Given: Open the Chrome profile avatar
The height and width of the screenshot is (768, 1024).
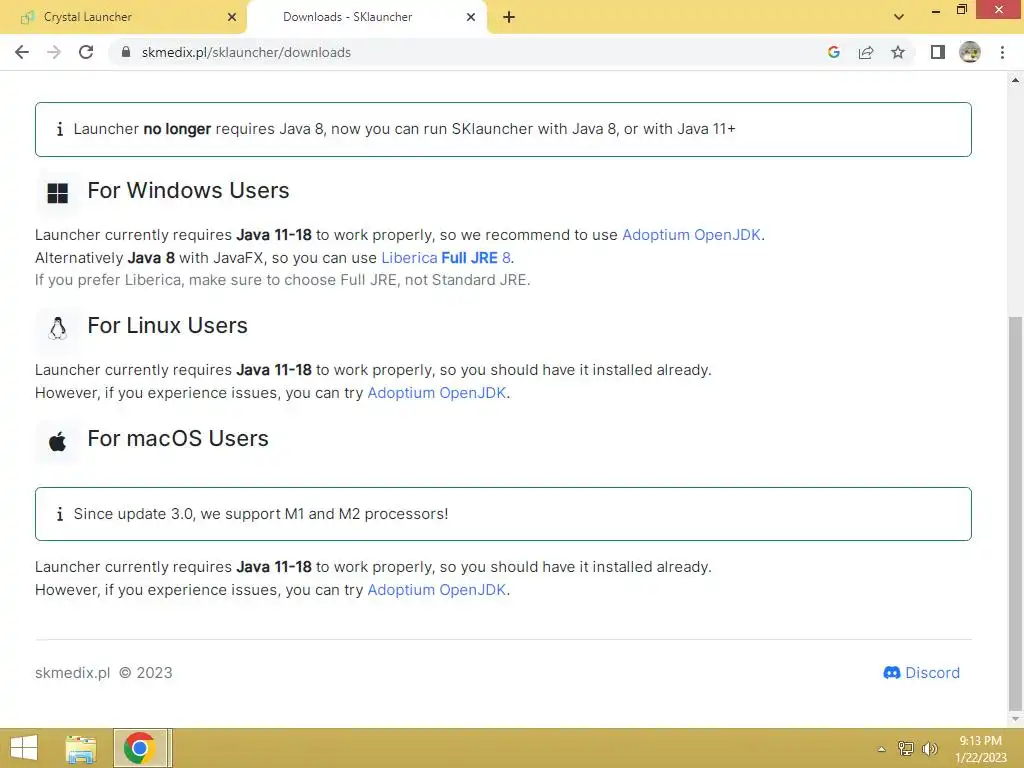Looking at the screenshot, I should pyautogui.click(x=970, y=52).
